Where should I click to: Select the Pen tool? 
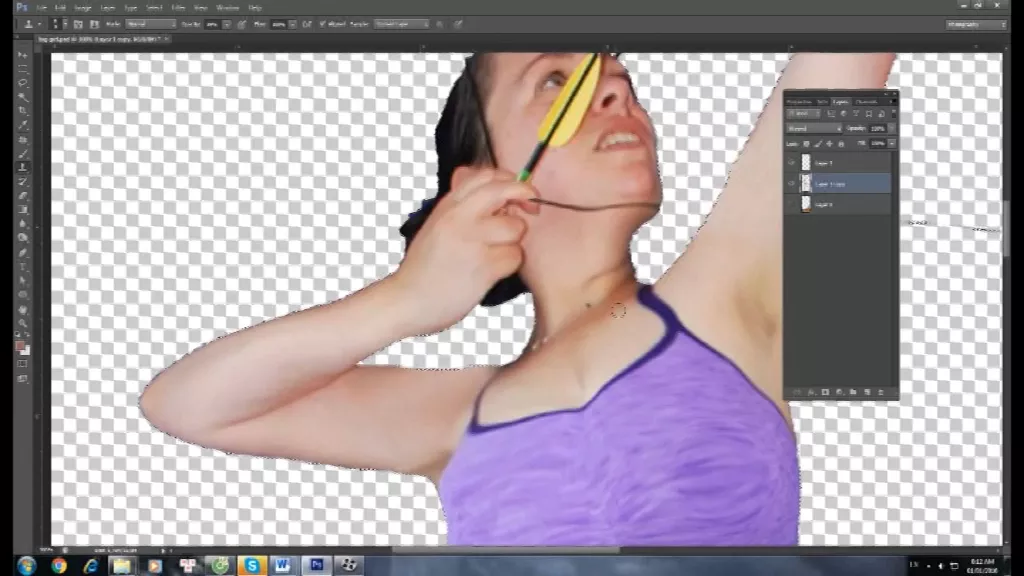(23, 252)
